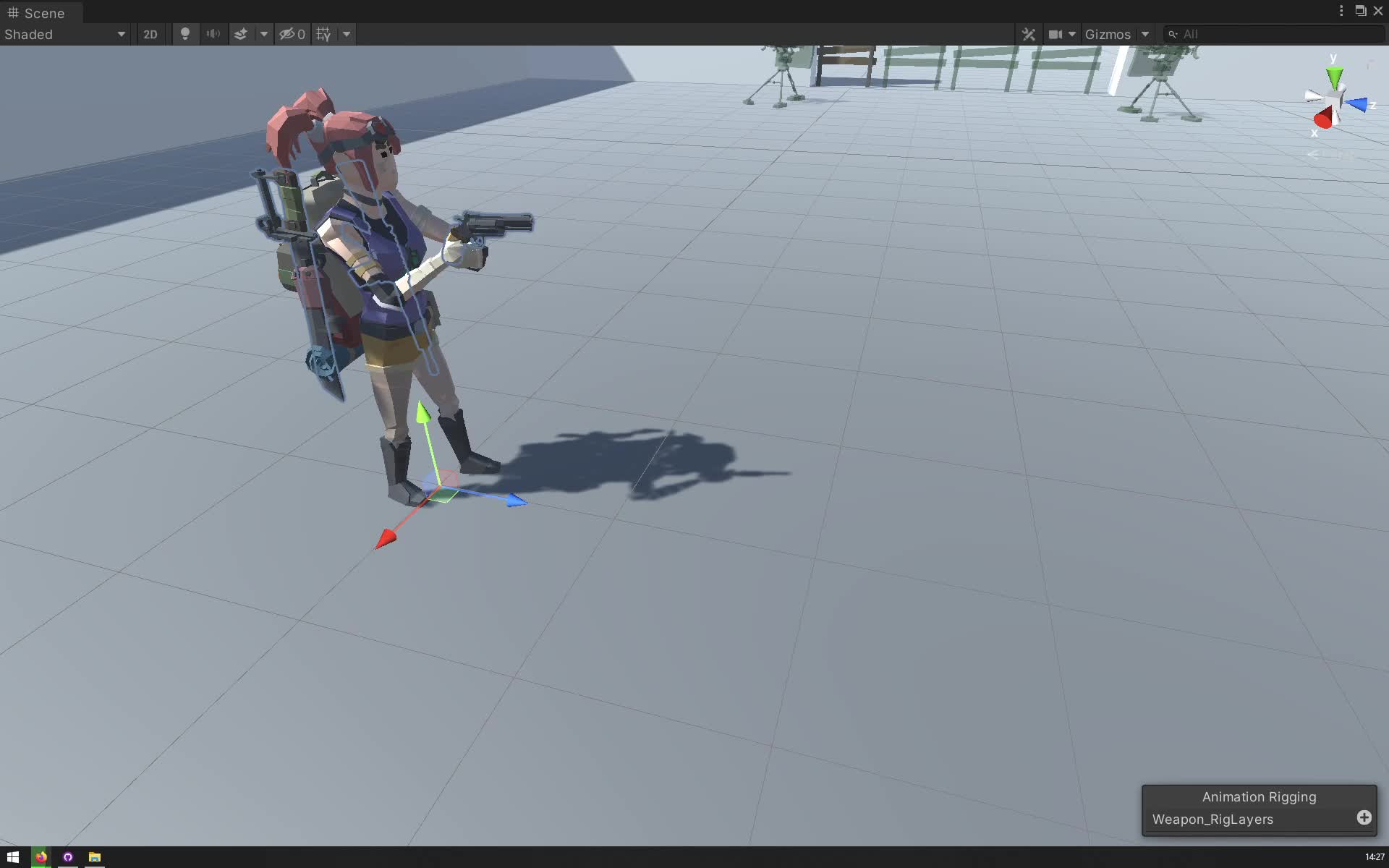Click the hidden objects count eye icon

[288, 34]
